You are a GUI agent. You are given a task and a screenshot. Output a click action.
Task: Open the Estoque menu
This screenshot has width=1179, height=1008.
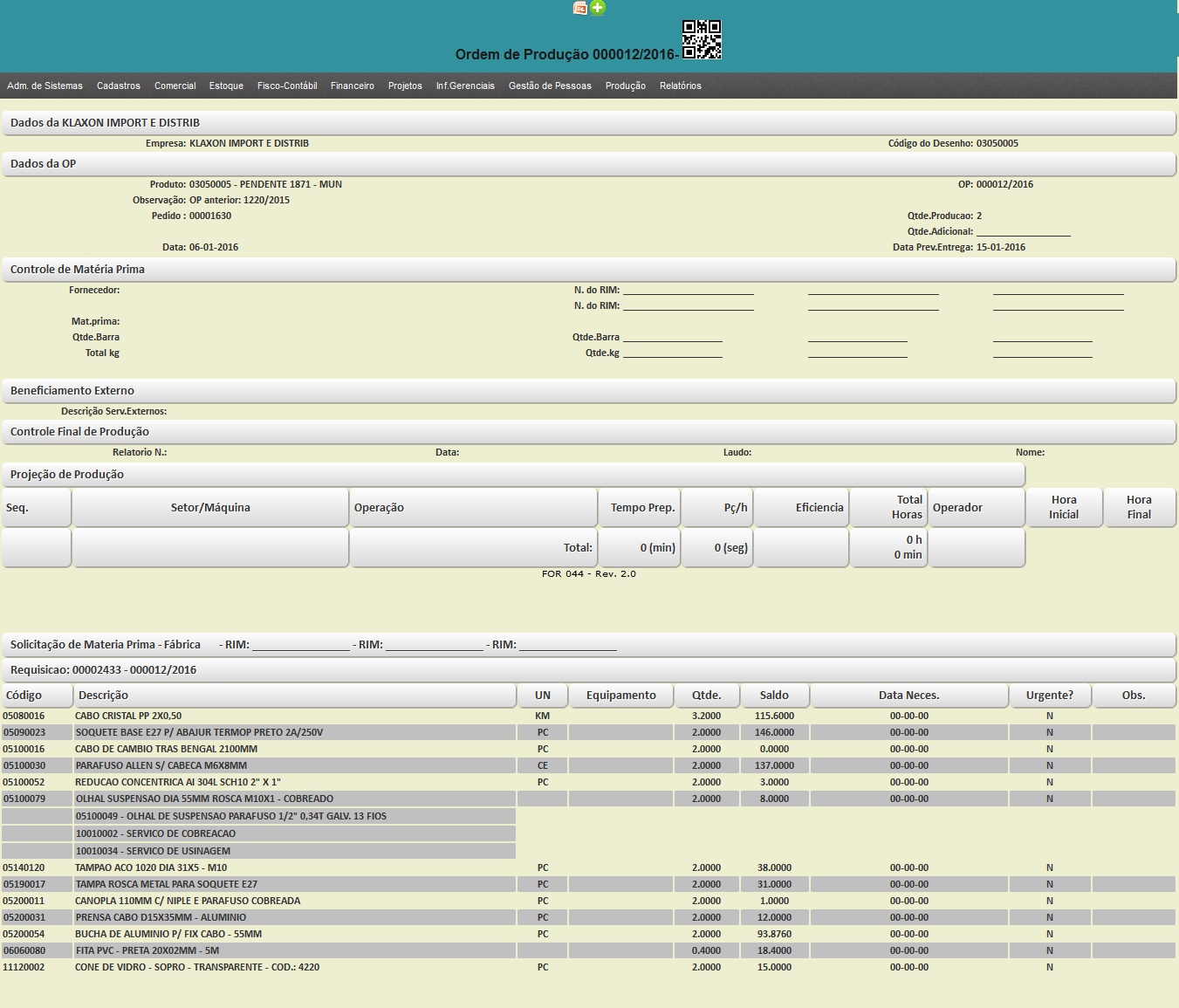click(226, 86)
